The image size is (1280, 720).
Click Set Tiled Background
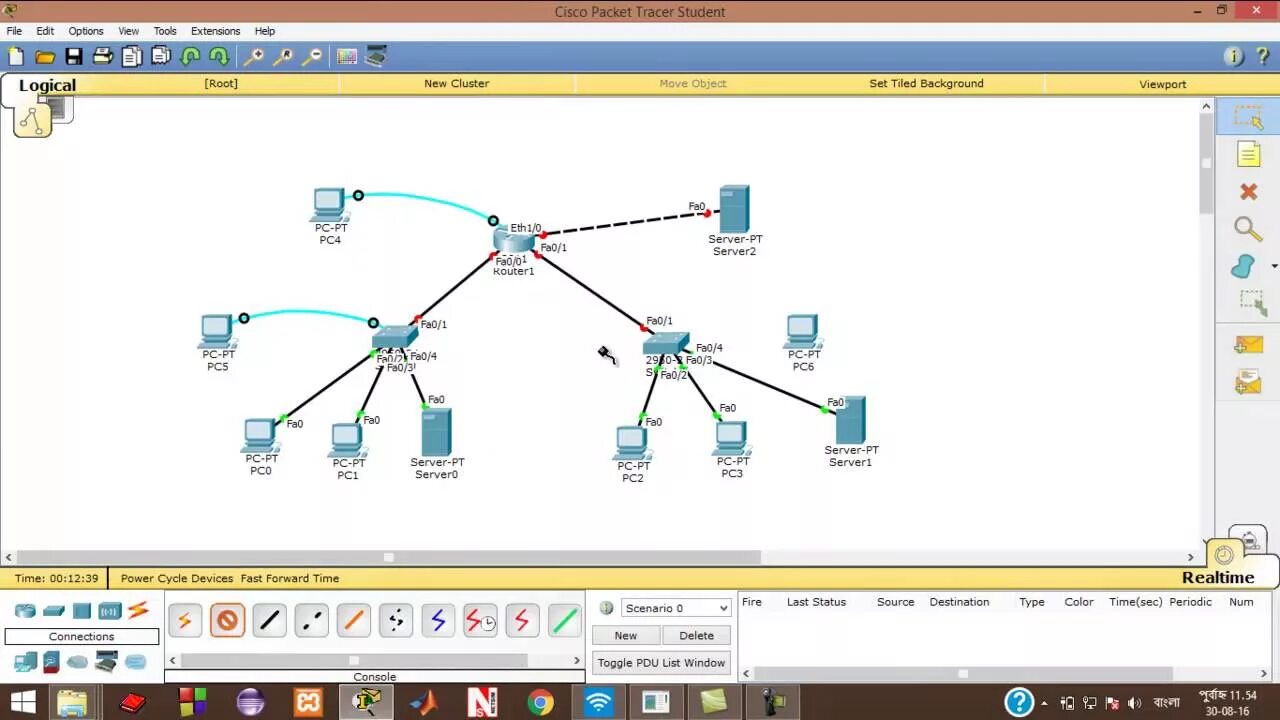pos(926,83)
